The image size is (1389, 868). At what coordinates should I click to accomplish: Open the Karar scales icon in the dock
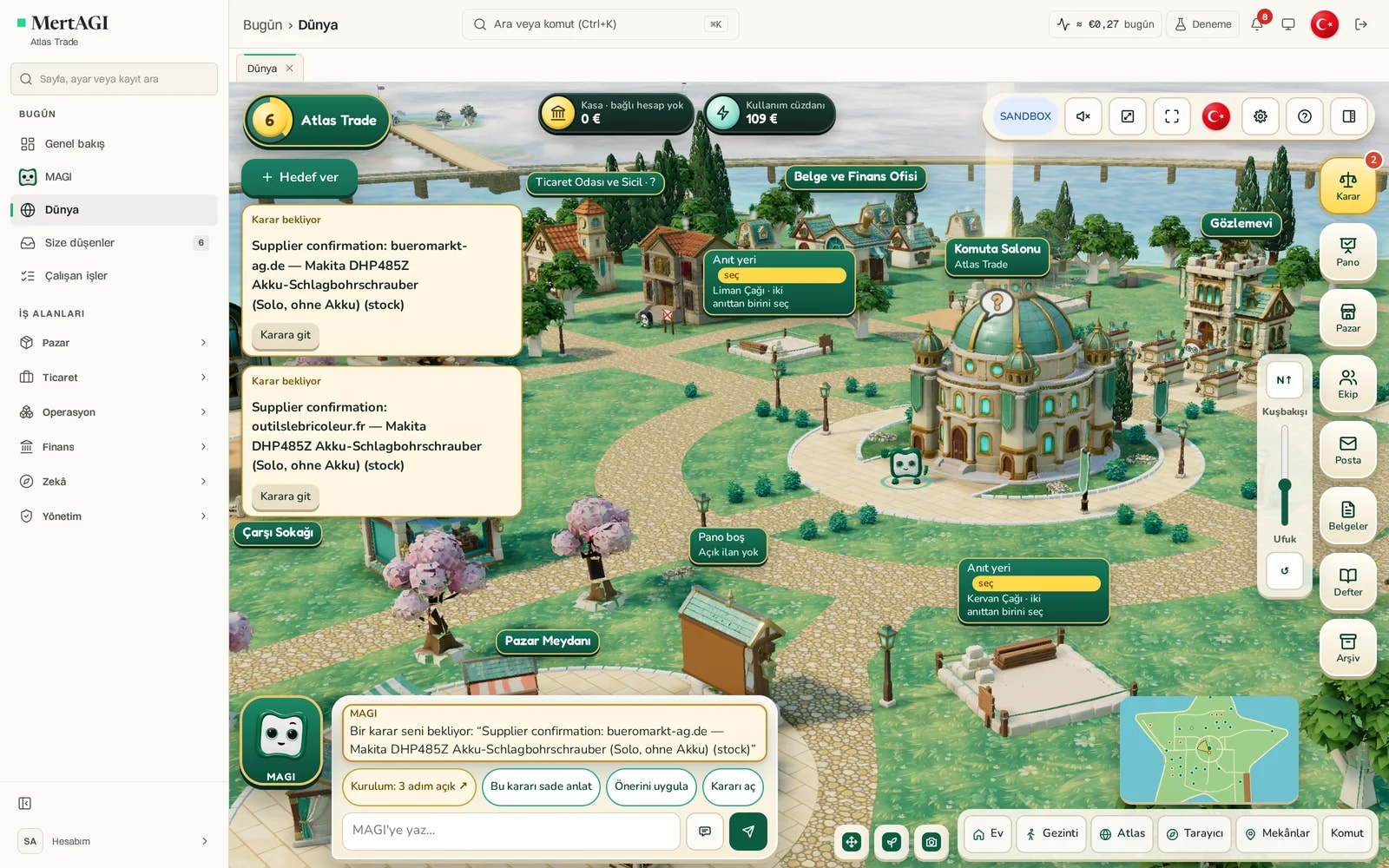pos(1347,185)
